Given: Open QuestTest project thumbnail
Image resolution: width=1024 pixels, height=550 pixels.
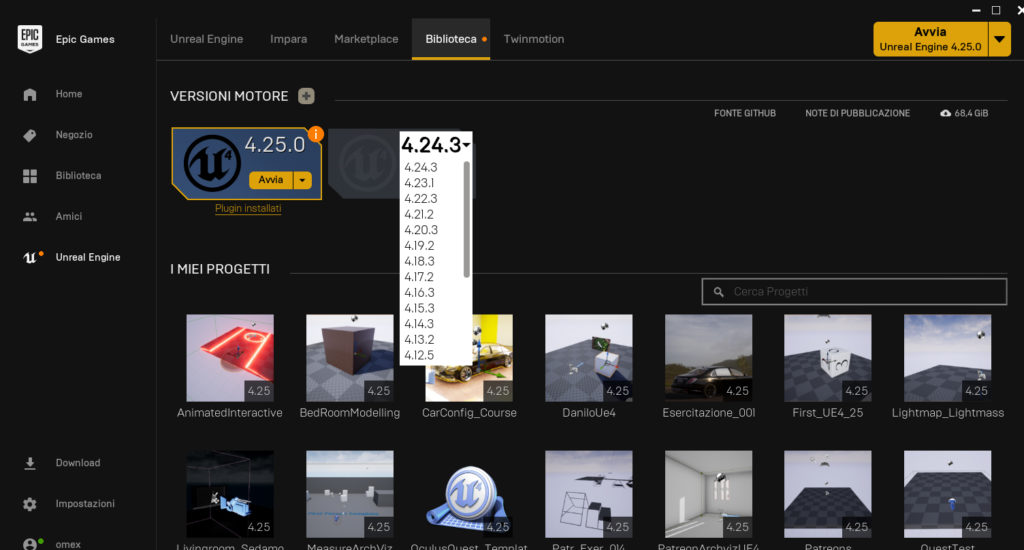Looking at the screenshot, I should 948,494.
